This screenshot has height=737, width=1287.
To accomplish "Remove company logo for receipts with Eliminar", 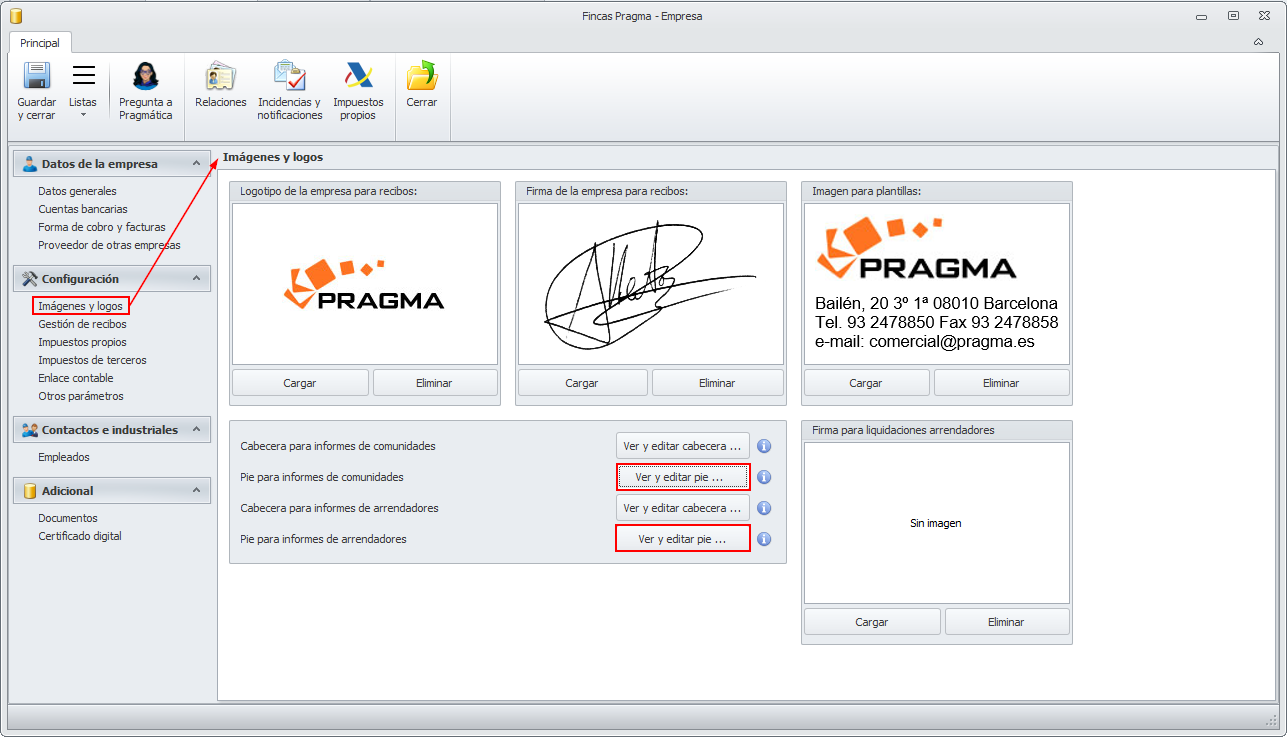I will coord(435,383).
